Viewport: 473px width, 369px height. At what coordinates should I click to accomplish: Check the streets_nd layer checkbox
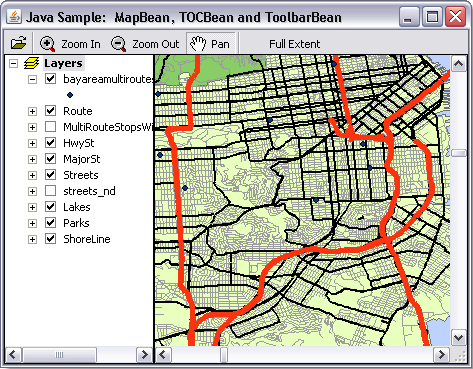[50, 191]
